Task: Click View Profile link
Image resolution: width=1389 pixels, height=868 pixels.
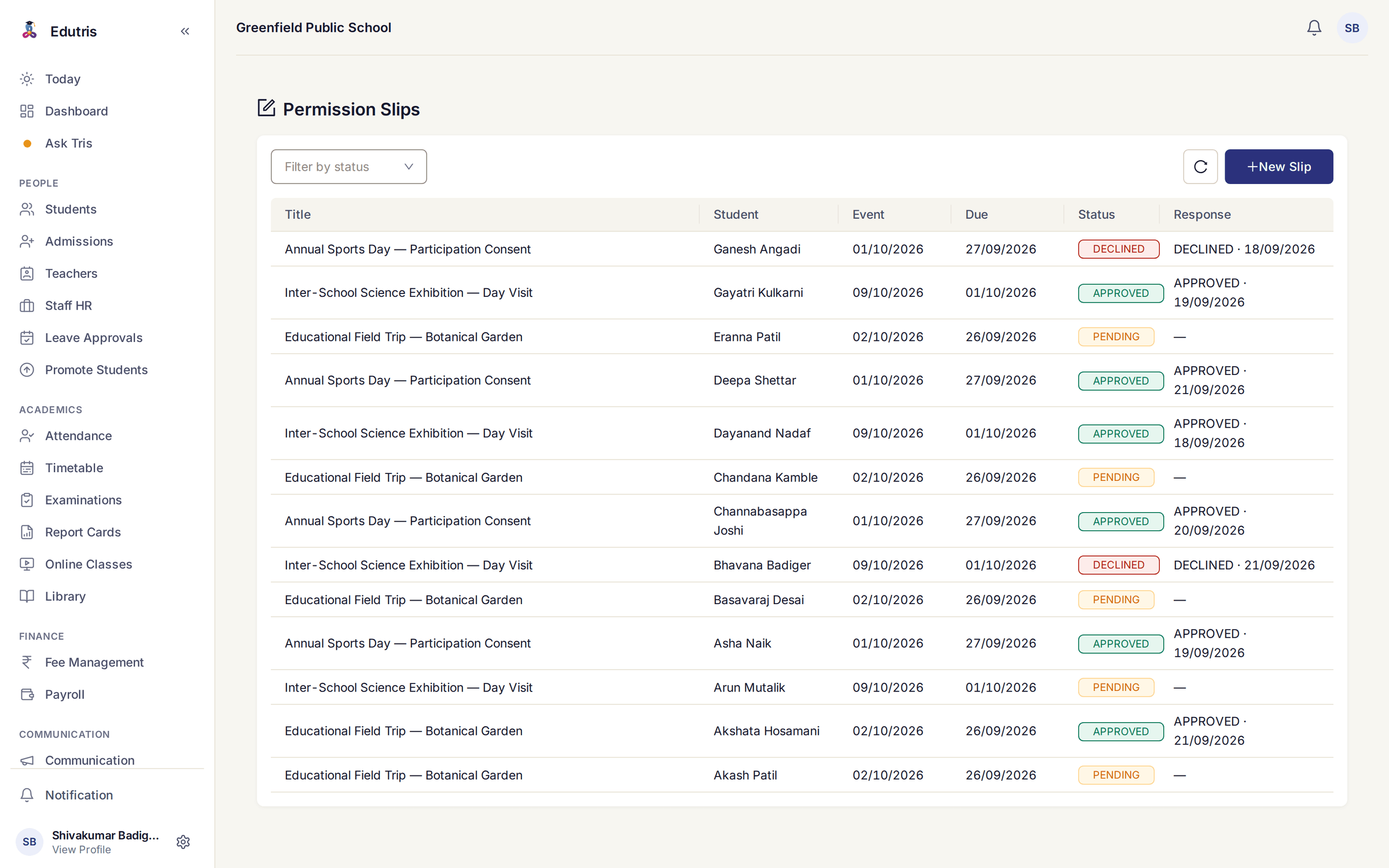Action: [x=81, y=849]
